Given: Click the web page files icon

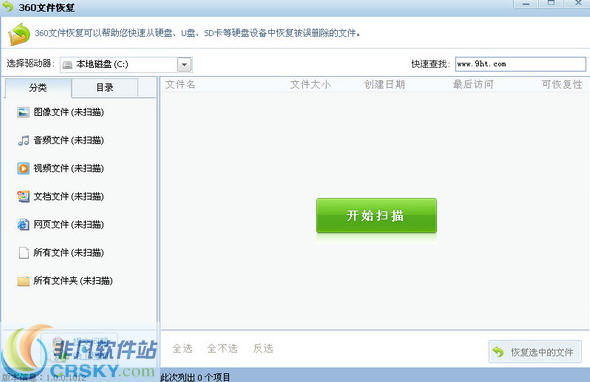Looking at the screenshot, I should pos(23,225).
